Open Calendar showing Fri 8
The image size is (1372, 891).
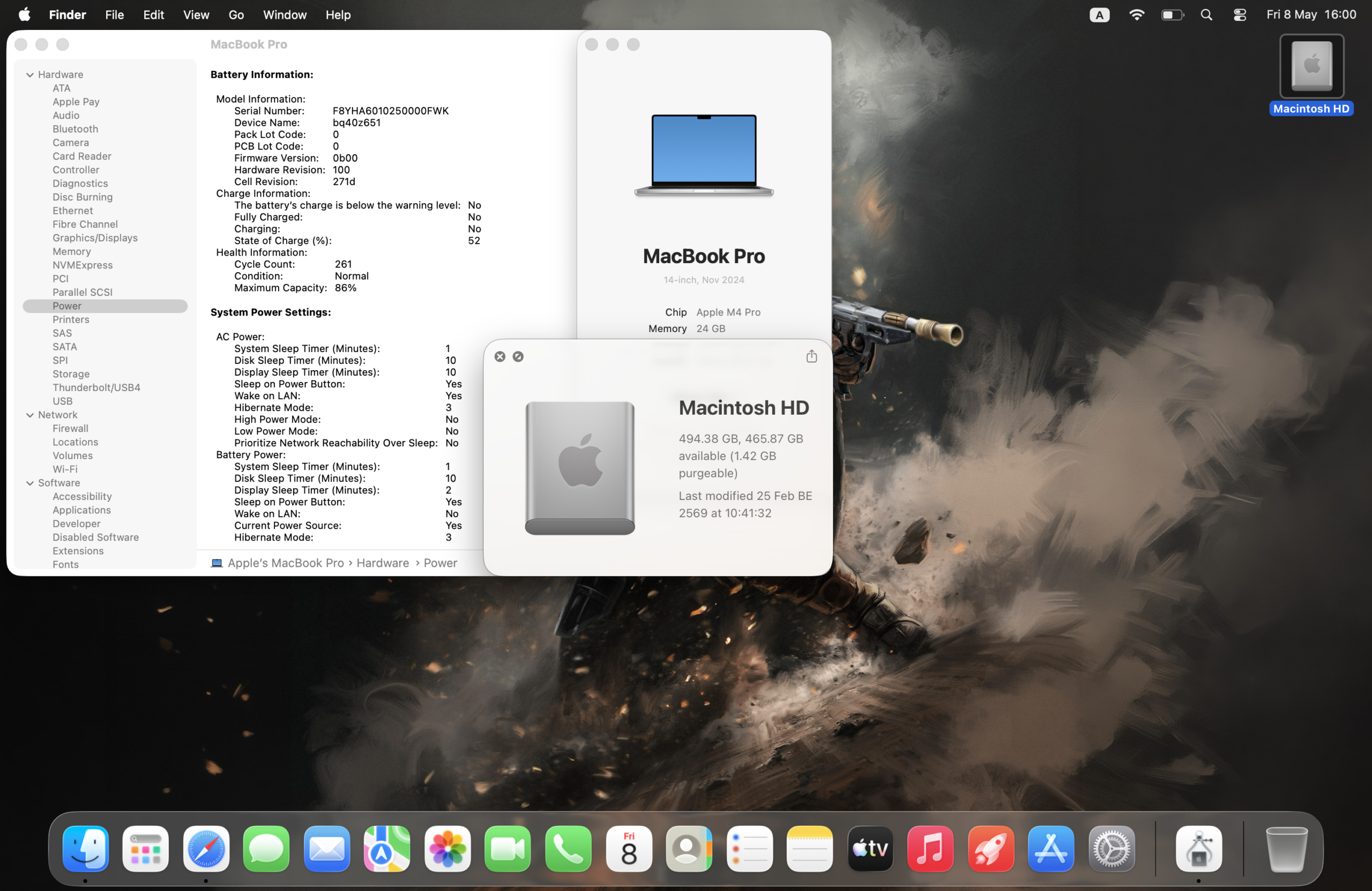(628, 848)
